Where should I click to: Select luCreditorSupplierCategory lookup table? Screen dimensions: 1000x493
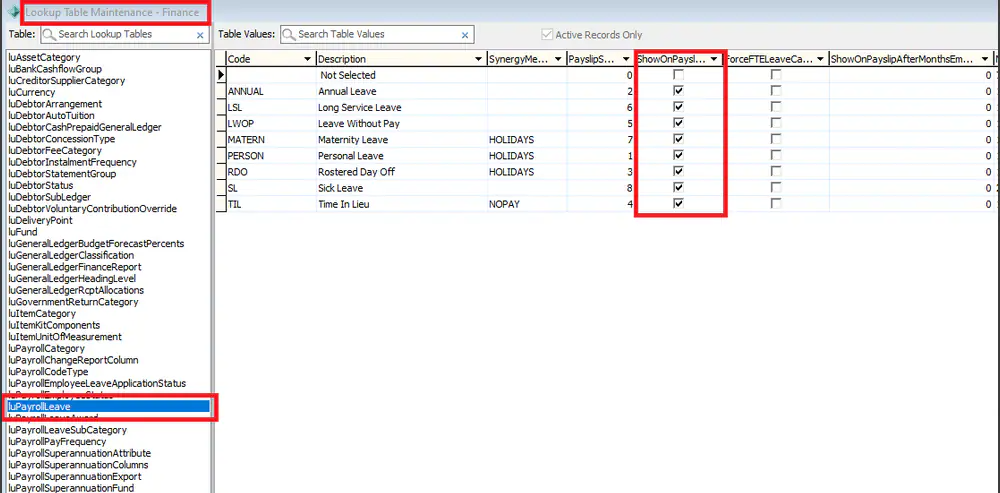click(x=66, y=80)
